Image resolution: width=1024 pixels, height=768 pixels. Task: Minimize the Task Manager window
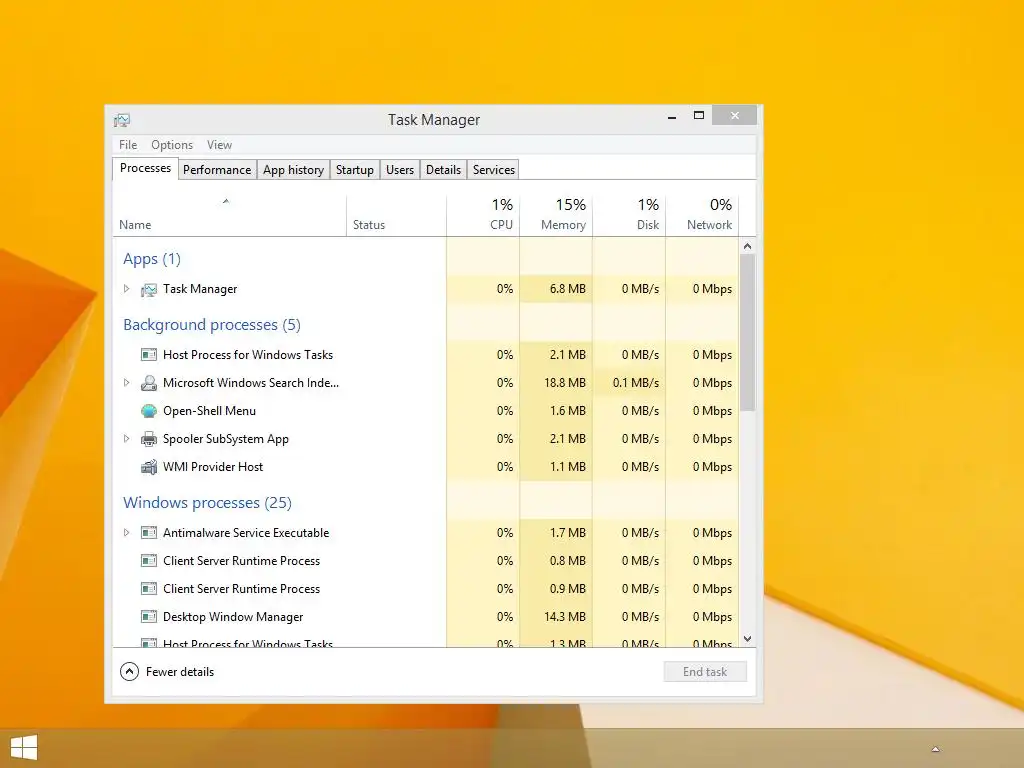pyautogui.click(x=672, y=116)
